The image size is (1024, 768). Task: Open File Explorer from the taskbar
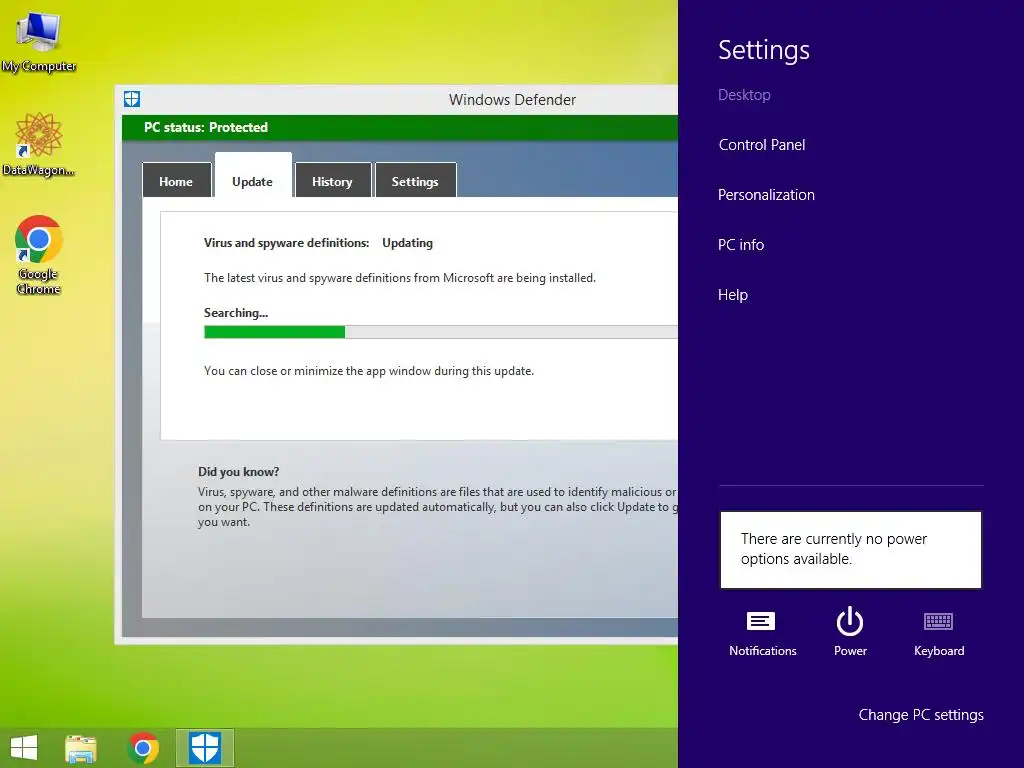[x=81, y=748]
